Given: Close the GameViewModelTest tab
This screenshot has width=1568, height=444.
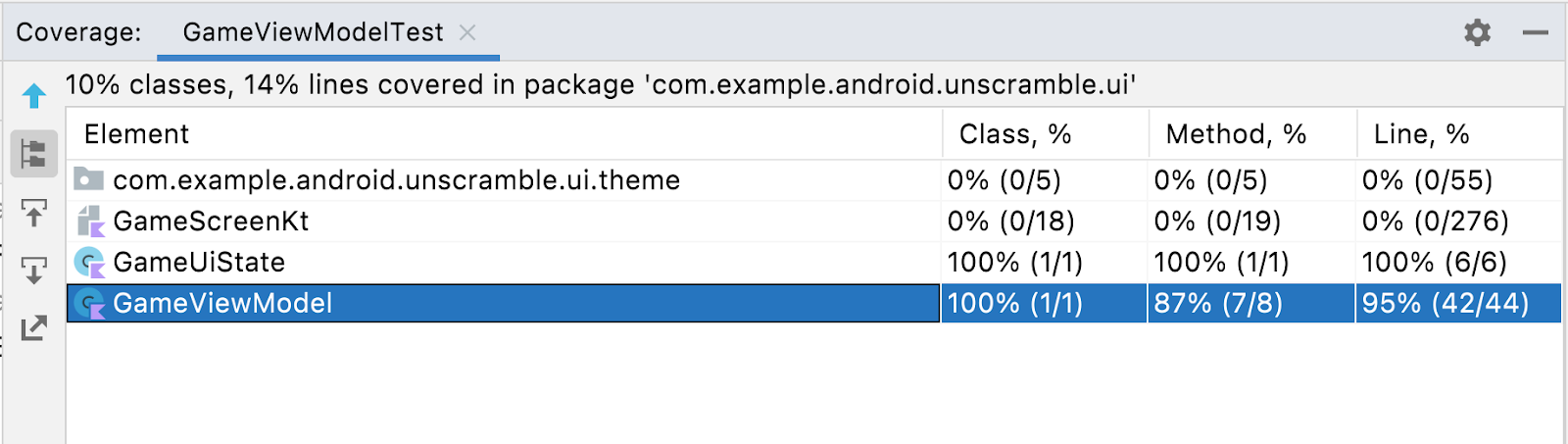Looking at the screenshot, I should click(468, 32).
